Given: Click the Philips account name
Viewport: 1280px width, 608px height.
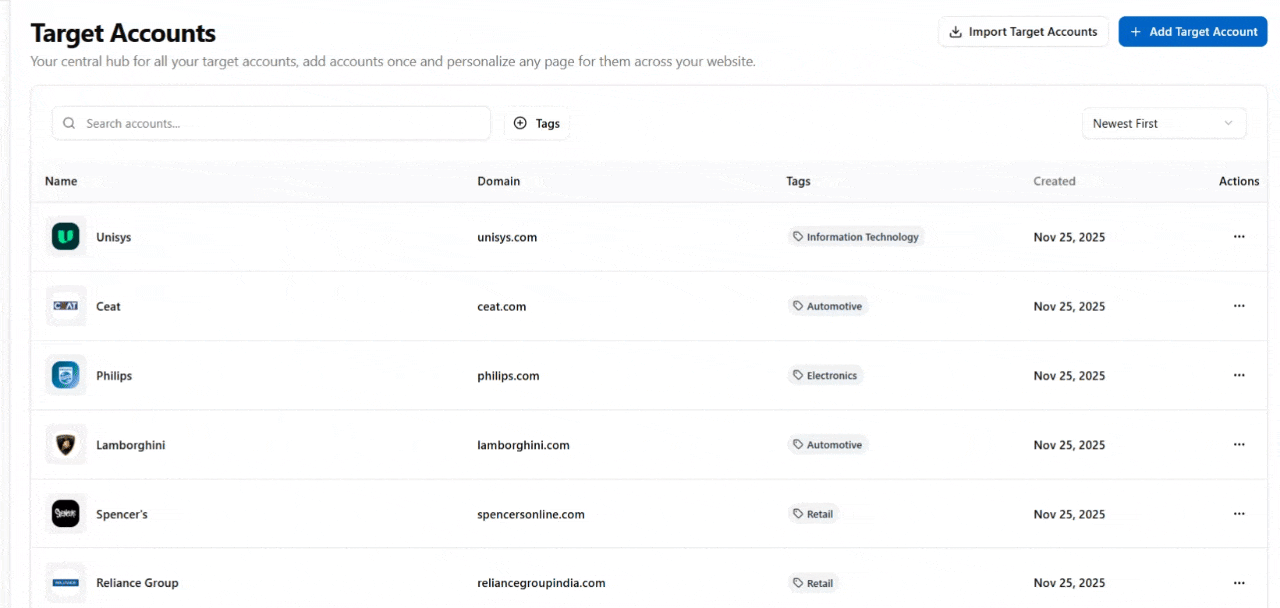Looking at the screenshot, I should point(114,376).
